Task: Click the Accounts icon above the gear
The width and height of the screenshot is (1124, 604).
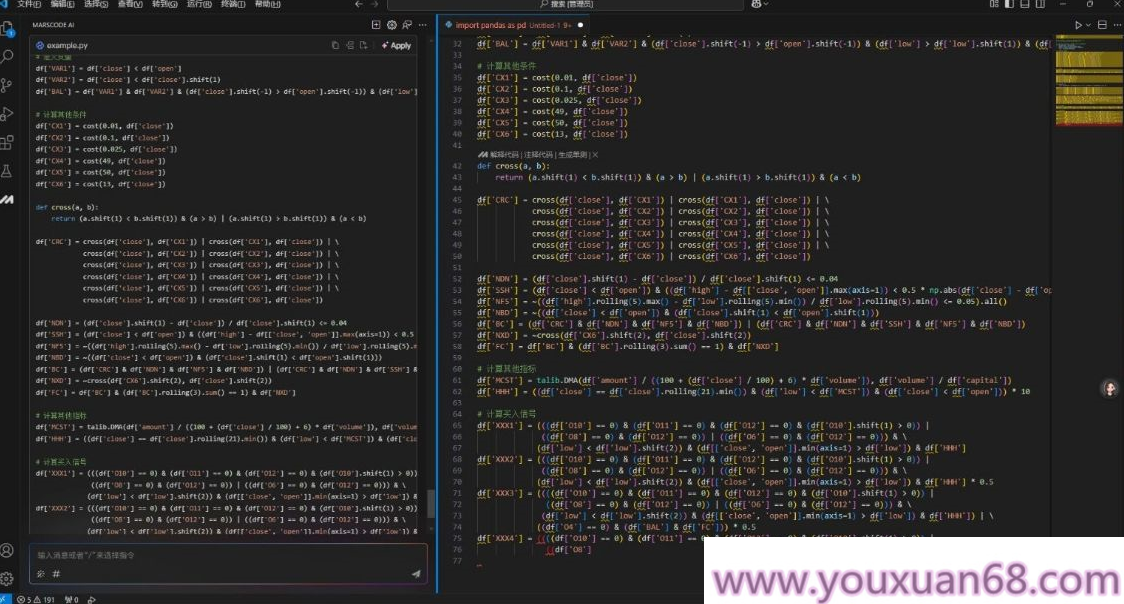Action: coord(7,552)
